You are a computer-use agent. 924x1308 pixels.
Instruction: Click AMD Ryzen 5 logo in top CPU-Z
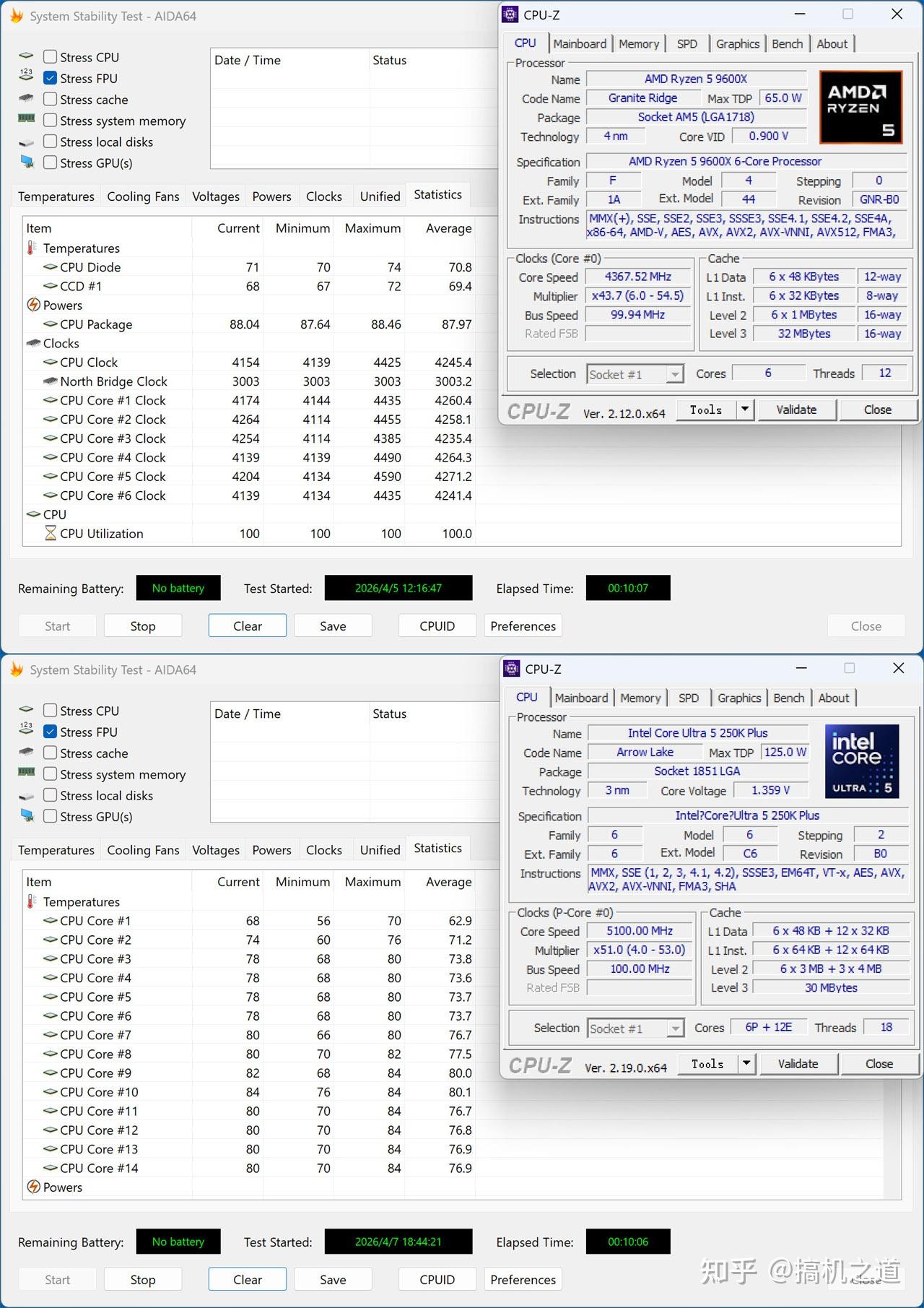coord(861,107)
